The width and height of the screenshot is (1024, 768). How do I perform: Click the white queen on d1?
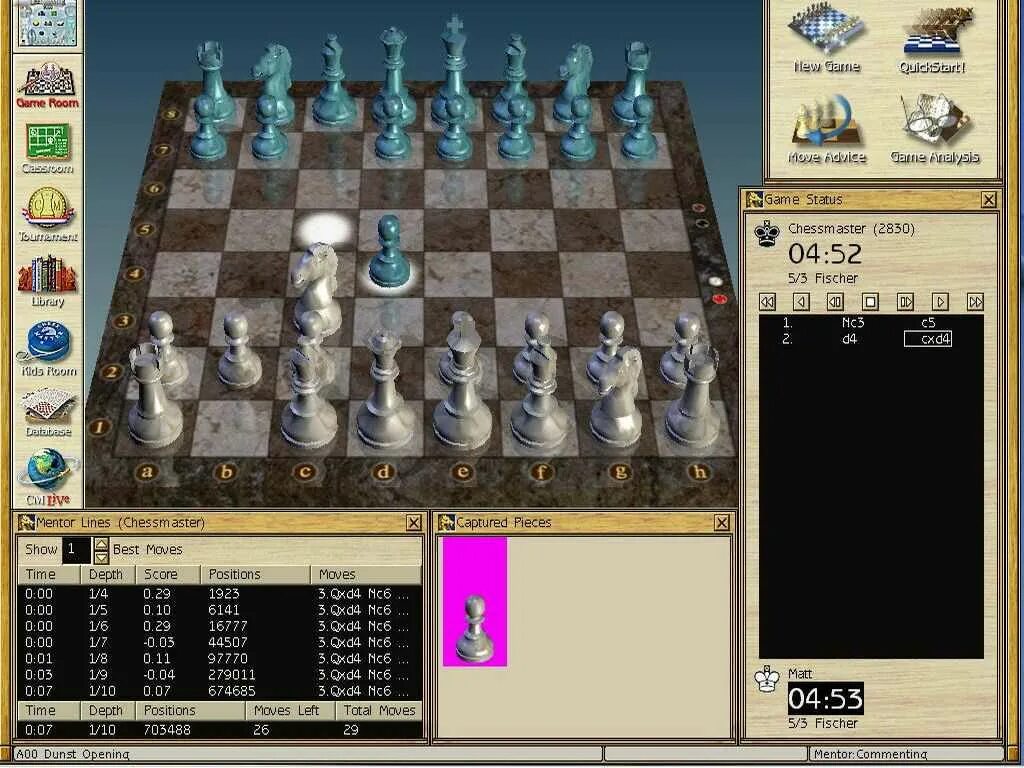[x=385, y=391]
